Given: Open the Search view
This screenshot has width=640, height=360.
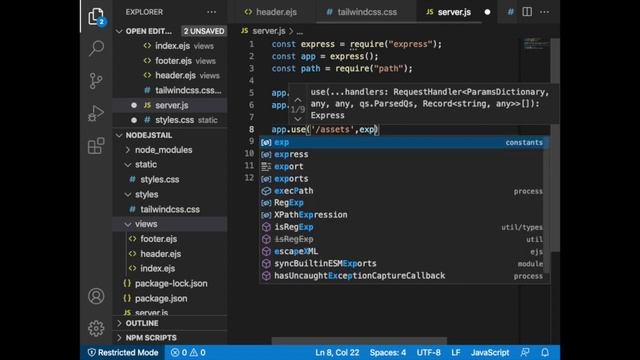Looking at the screenshot, I should [x=96, y=48].
